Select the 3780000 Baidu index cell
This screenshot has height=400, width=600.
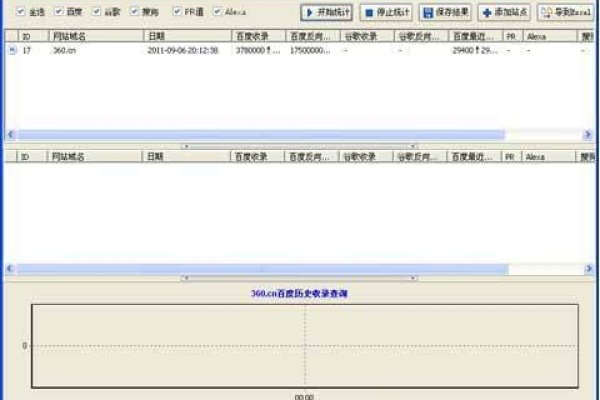point(258,50)
